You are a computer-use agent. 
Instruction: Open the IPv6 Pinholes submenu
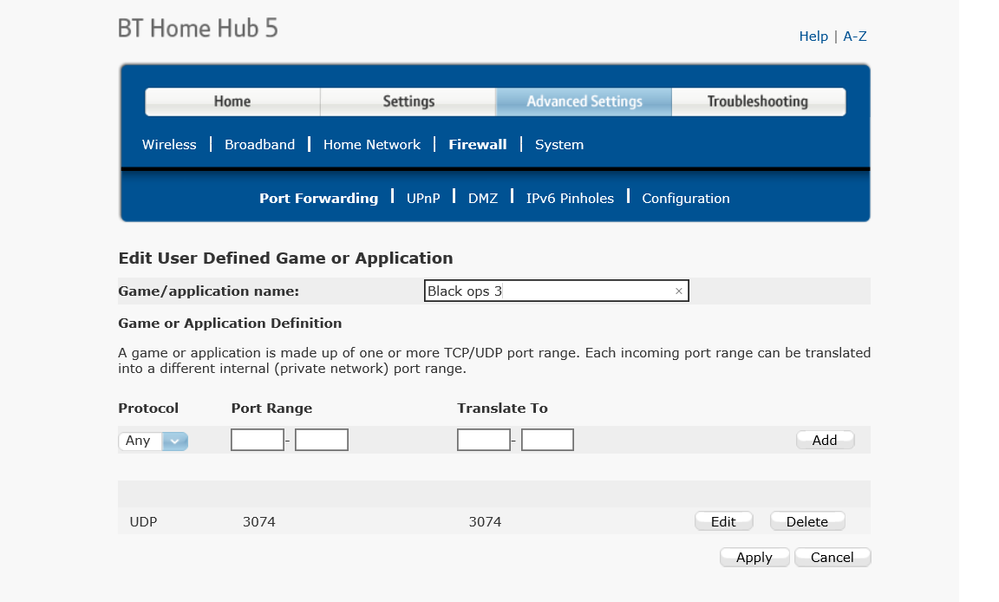(x=570, y=198)
